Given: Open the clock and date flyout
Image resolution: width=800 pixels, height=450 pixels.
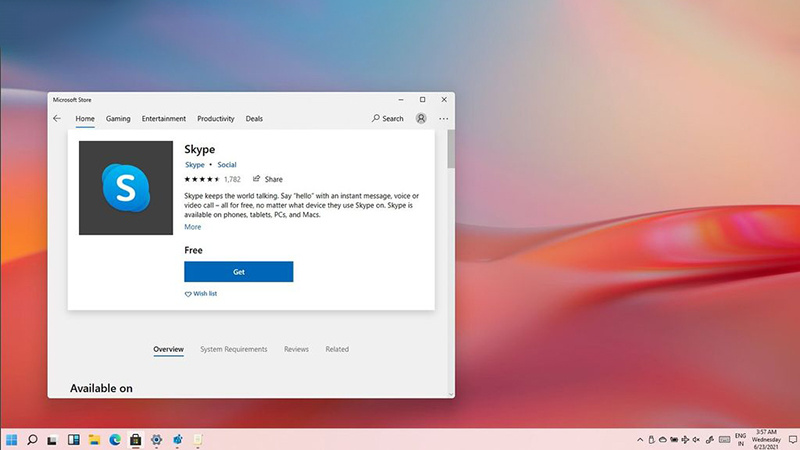Looking at the screenshot, I should (x=766, y=439).
